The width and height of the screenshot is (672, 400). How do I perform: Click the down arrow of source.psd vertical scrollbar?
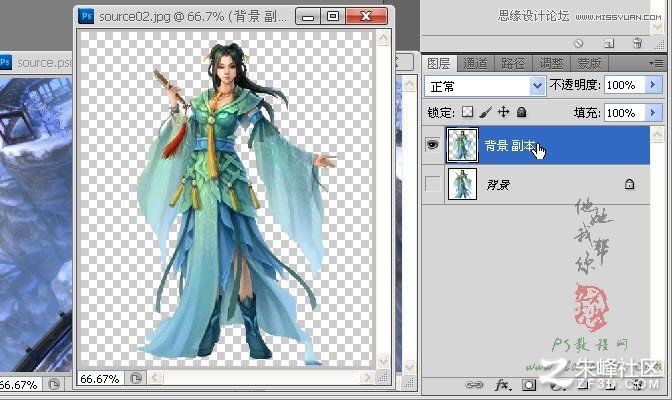click(409, 367)
